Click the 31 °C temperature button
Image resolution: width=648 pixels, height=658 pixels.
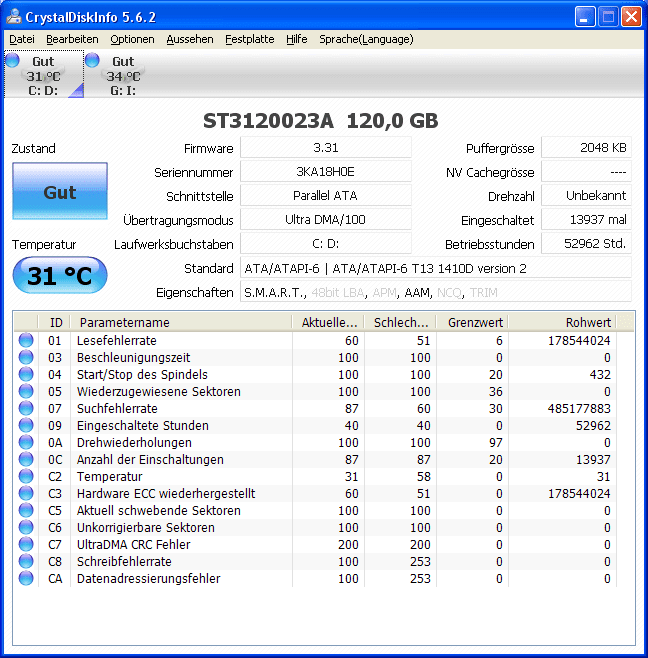[x=60, y=275]
